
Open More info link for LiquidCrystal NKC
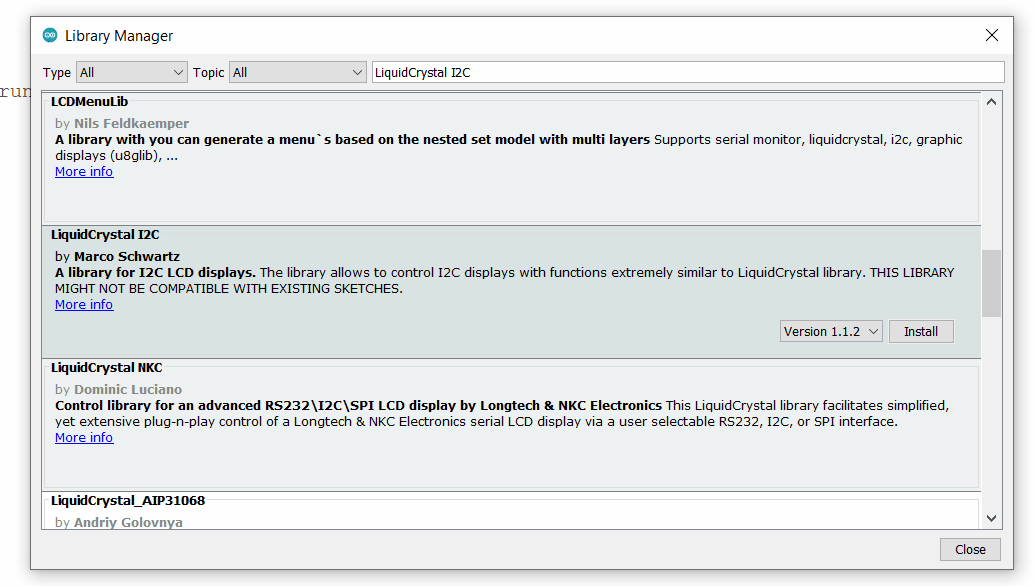(84, 438)
